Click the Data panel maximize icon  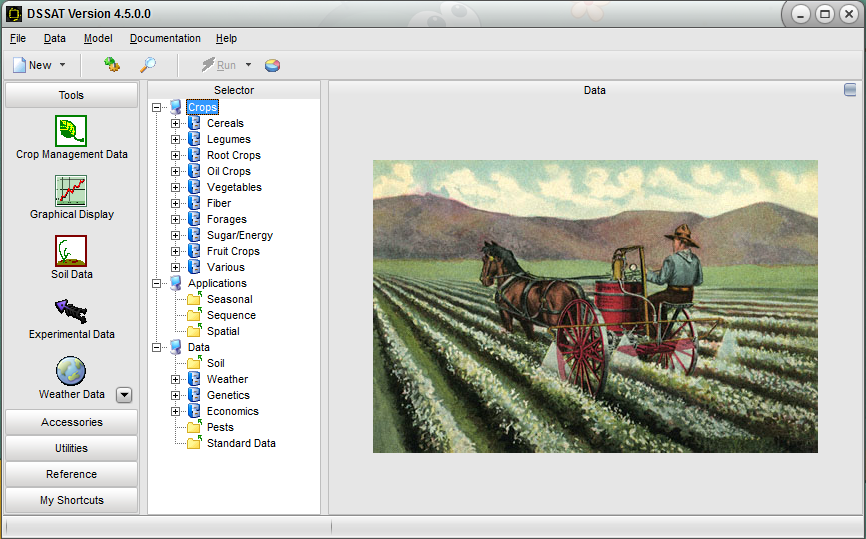point(850,89)
